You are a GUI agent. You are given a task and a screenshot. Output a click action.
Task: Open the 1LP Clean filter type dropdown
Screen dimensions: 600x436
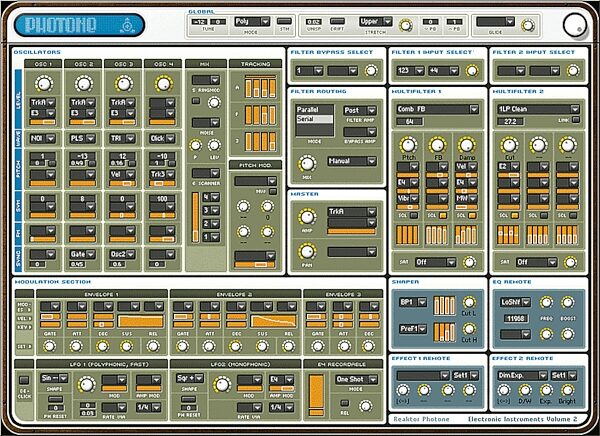click(x=538, y=109)
